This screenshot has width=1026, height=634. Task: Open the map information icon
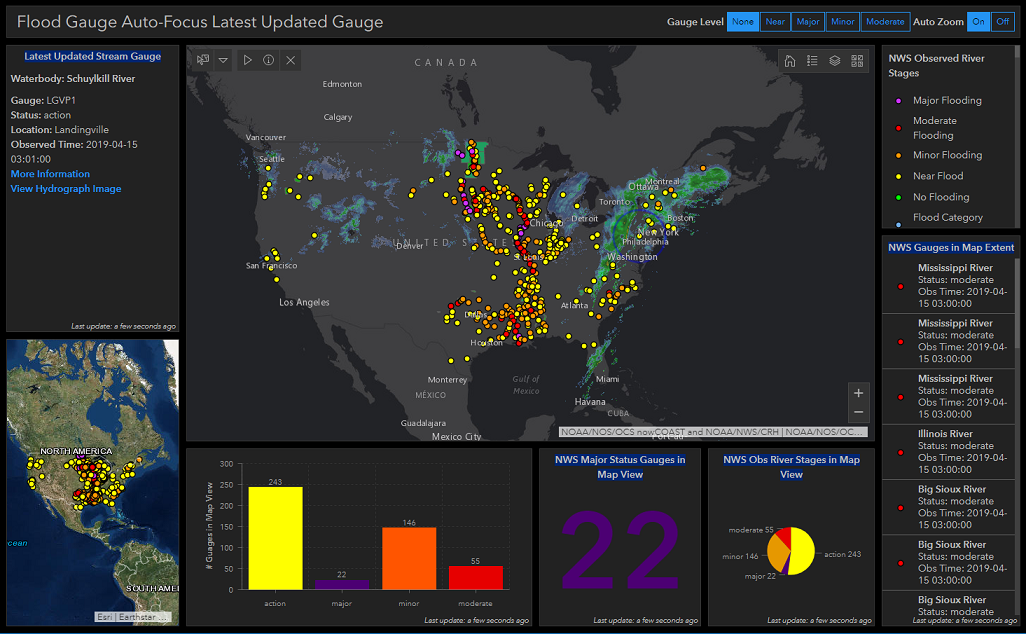(268, 60)
